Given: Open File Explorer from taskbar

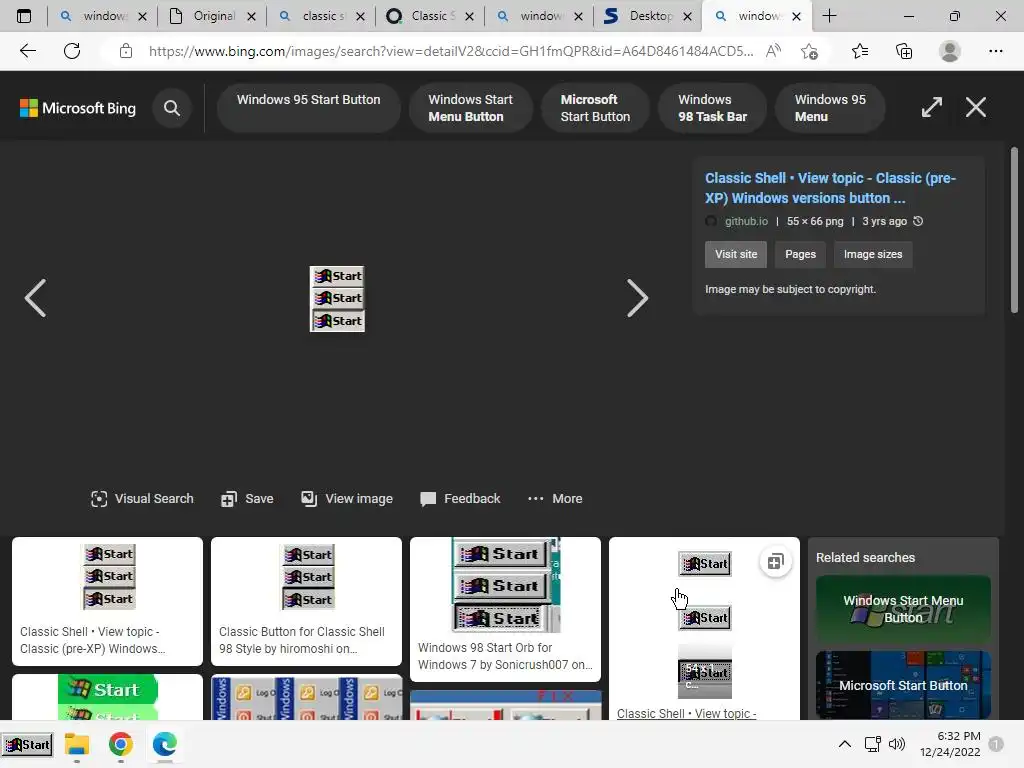Looking at the screenshot, I should point(77,744).
